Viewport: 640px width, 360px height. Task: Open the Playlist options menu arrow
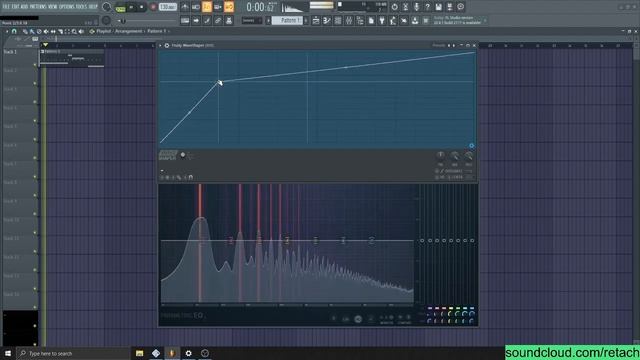pyautogui.click(x=7, y=31)
